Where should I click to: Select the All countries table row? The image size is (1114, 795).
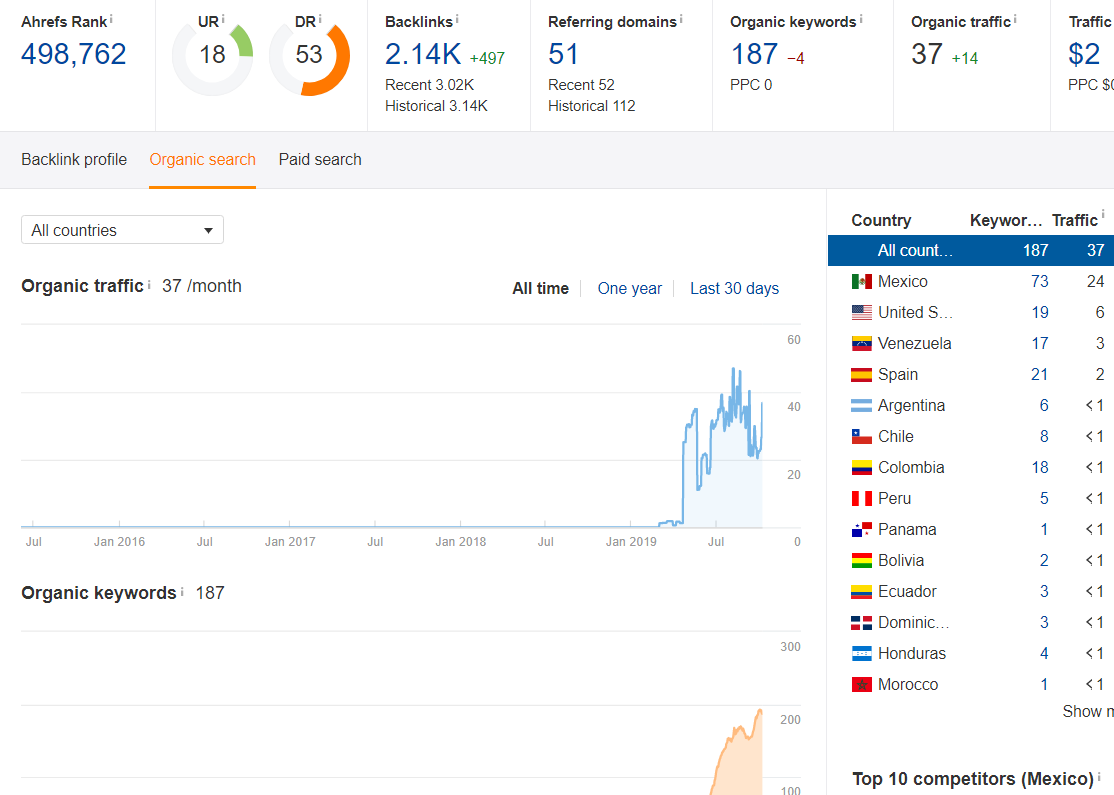click(x=970, y=250)
